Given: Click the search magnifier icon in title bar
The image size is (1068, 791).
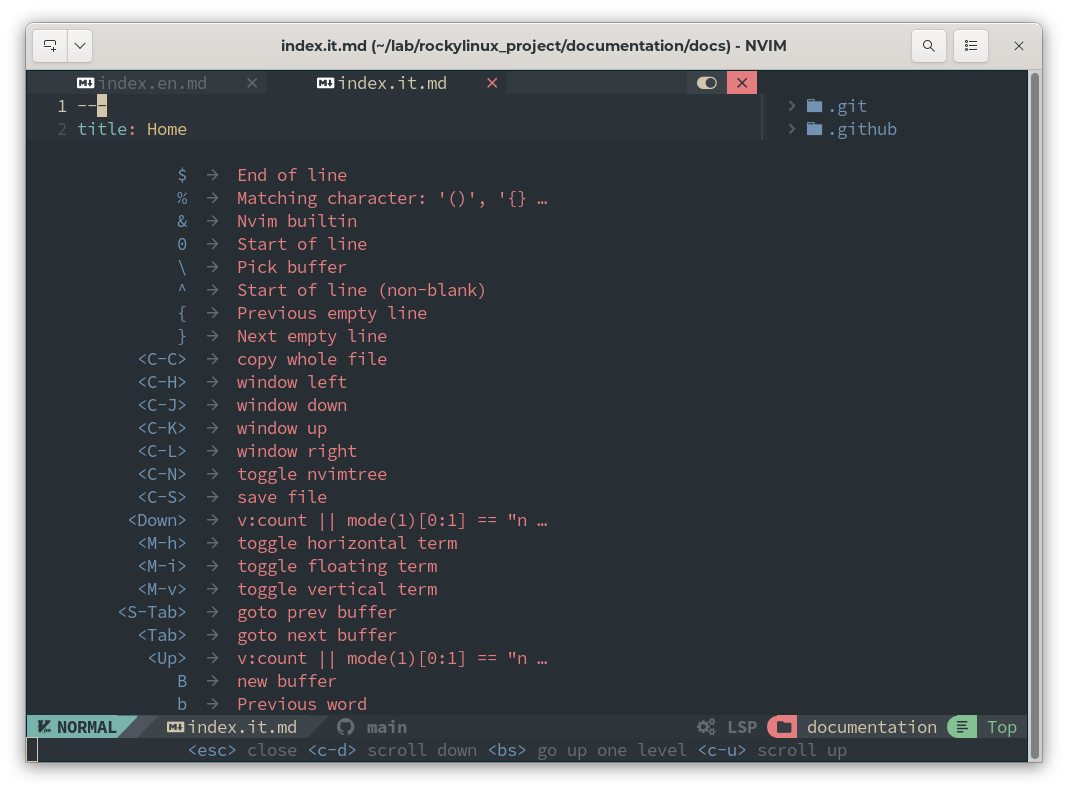Looking at the screenshot, I should point(929,46).
